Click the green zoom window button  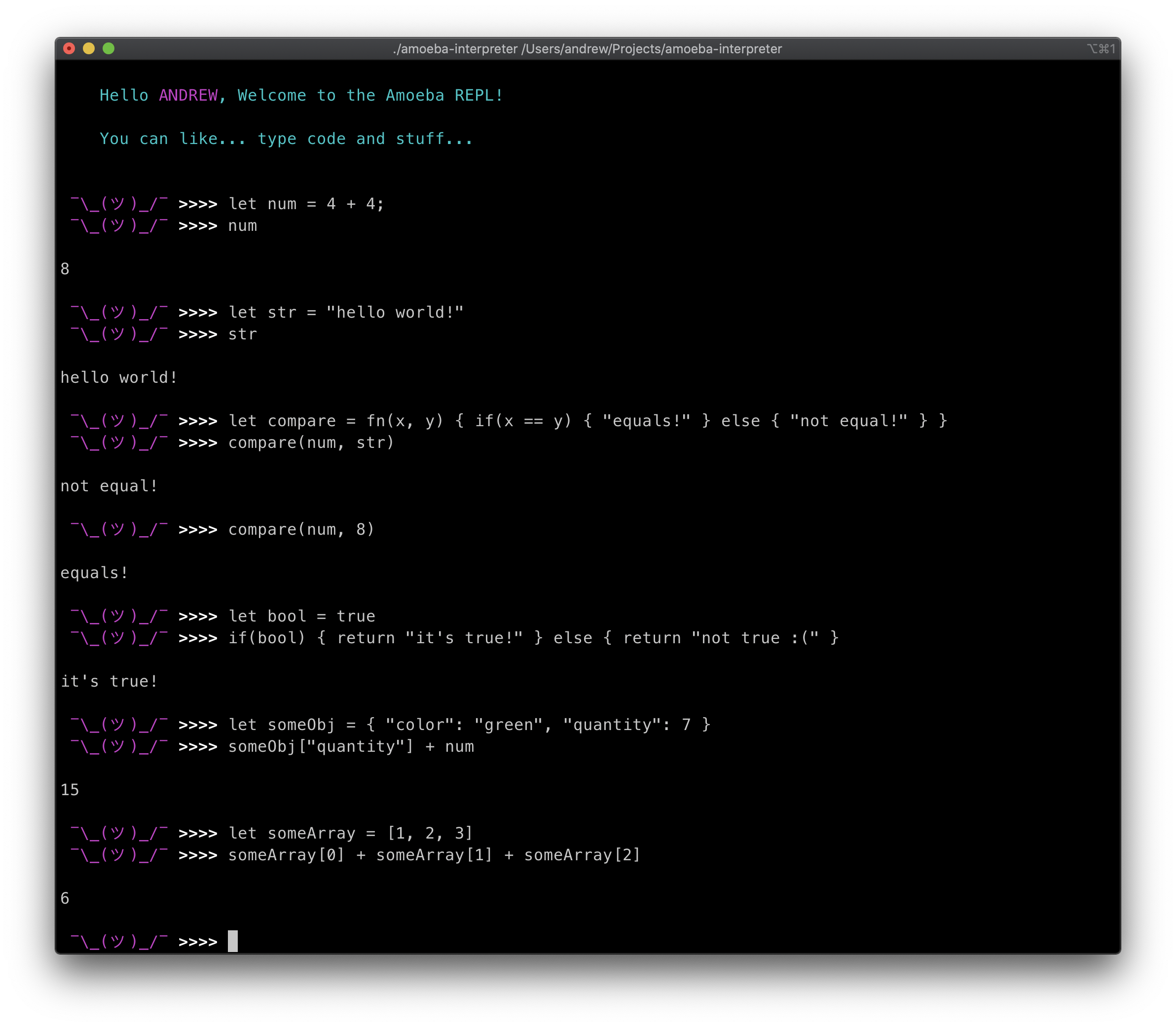[109, 49]
